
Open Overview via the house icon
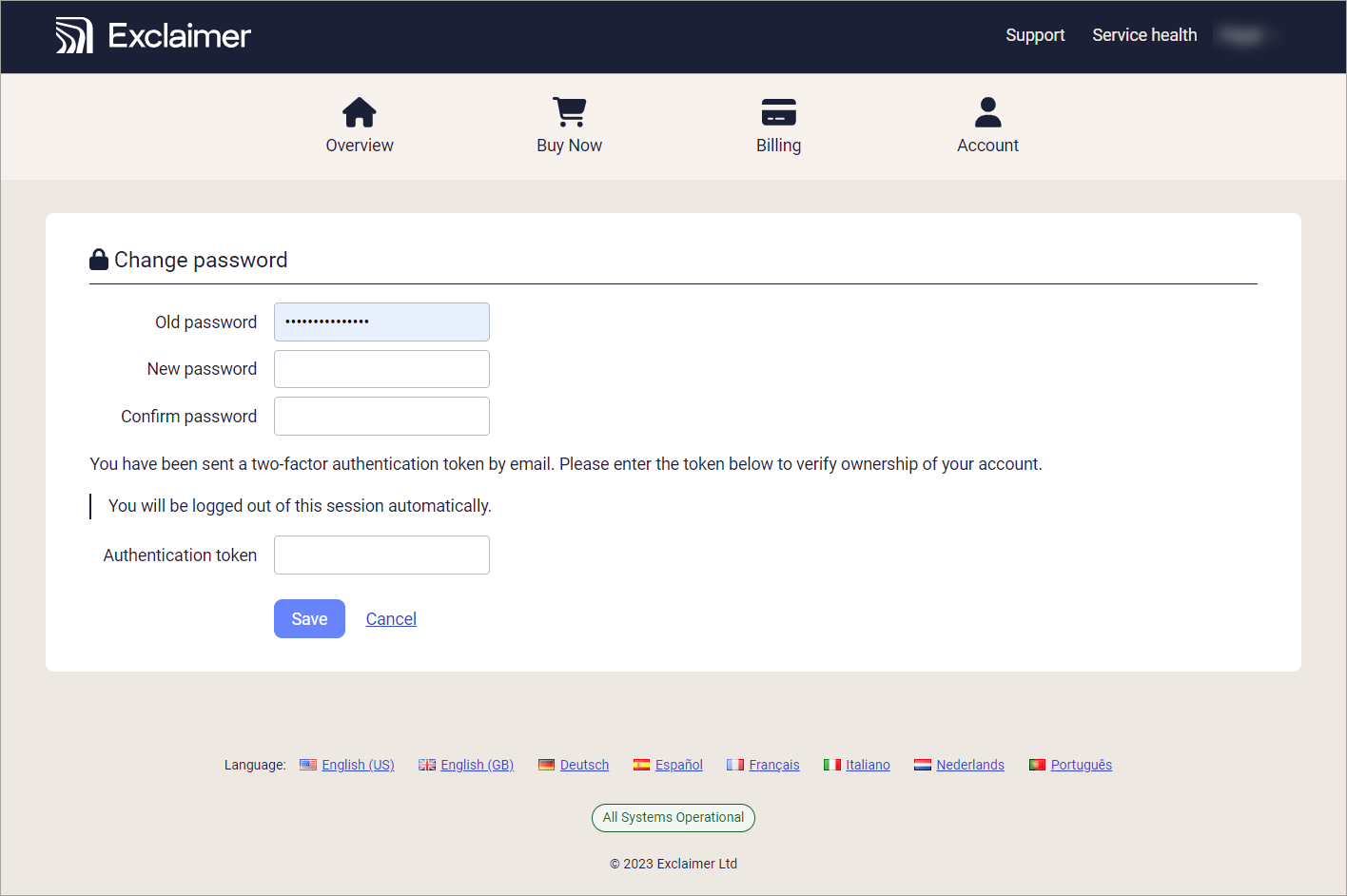click(x=360, y=112)
